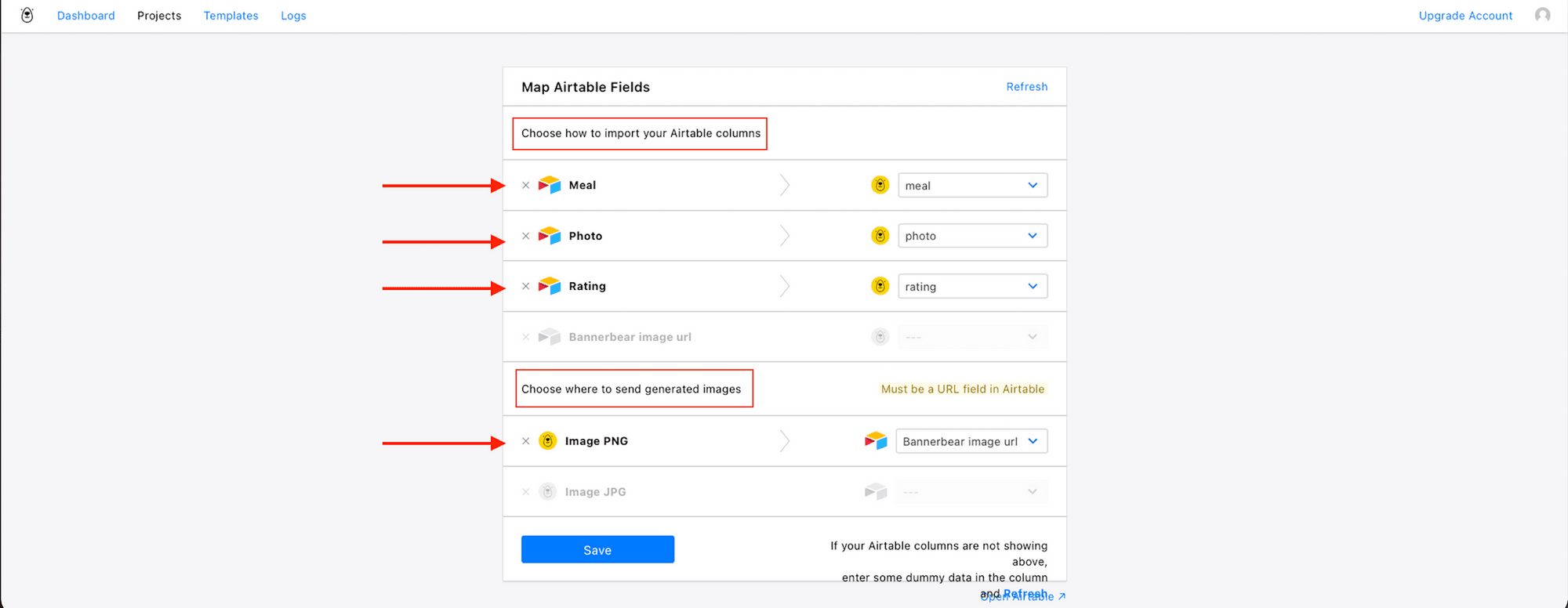The image size is (1568, 608).
Task: Remove the Photo field mapping with X
Action: coord(526,236)
